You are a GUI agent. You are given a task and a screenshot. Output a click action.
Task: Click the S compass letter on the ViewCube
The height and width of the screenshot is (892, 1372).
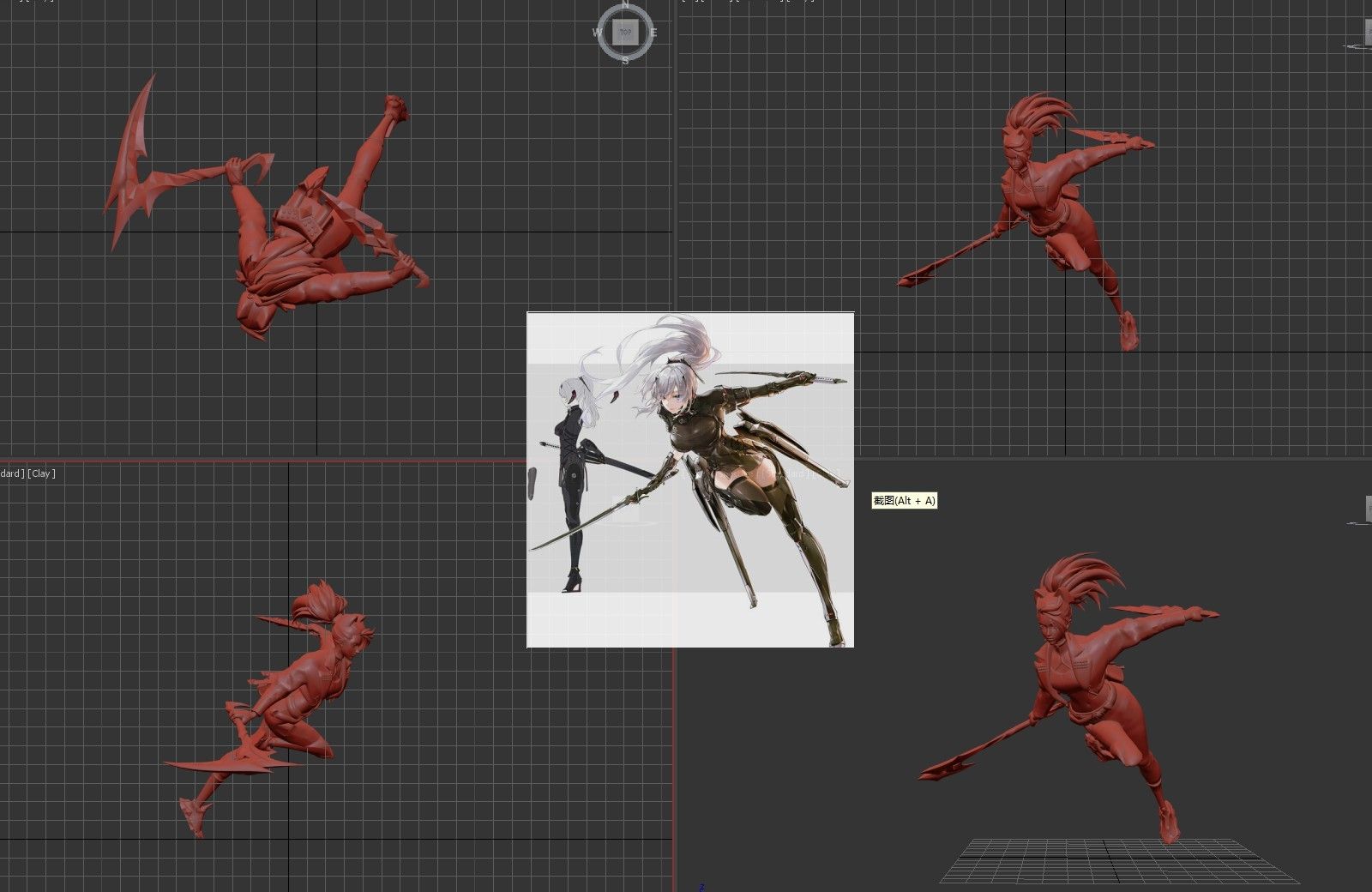tap(625, 61)
